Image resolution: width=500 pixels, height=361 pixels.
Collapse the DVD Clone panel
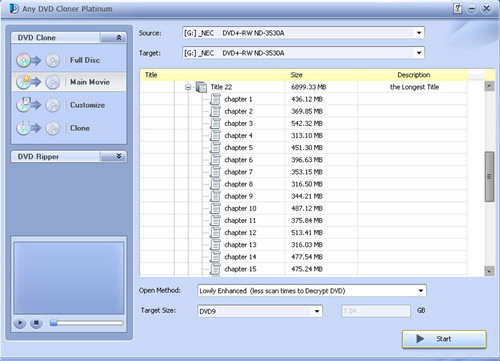[118, 38]
